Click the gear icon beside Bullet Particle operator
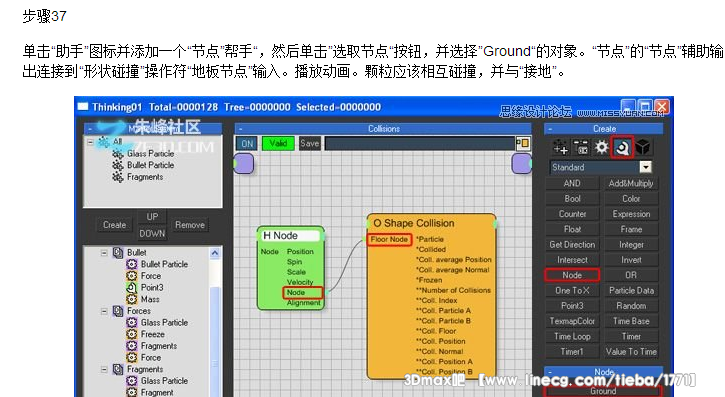The height and width of the screenshot is (397, 725). tap(132, 264)
